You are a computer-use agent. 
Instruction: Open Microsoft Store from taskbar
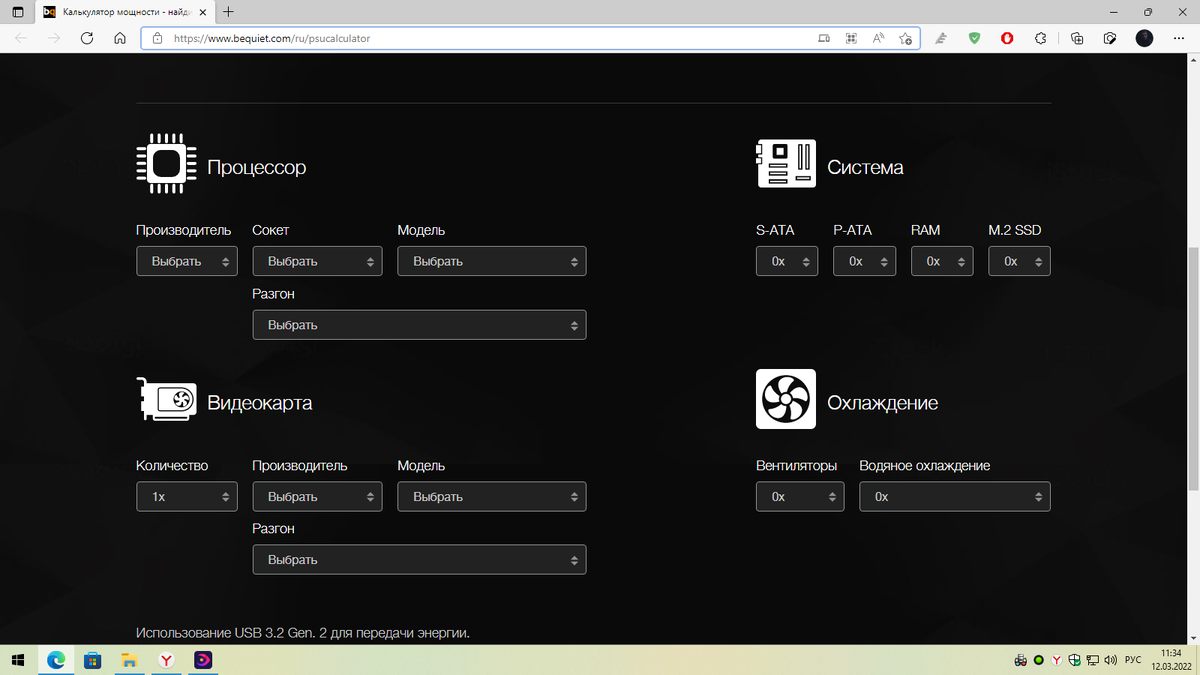tap(92, 660)
